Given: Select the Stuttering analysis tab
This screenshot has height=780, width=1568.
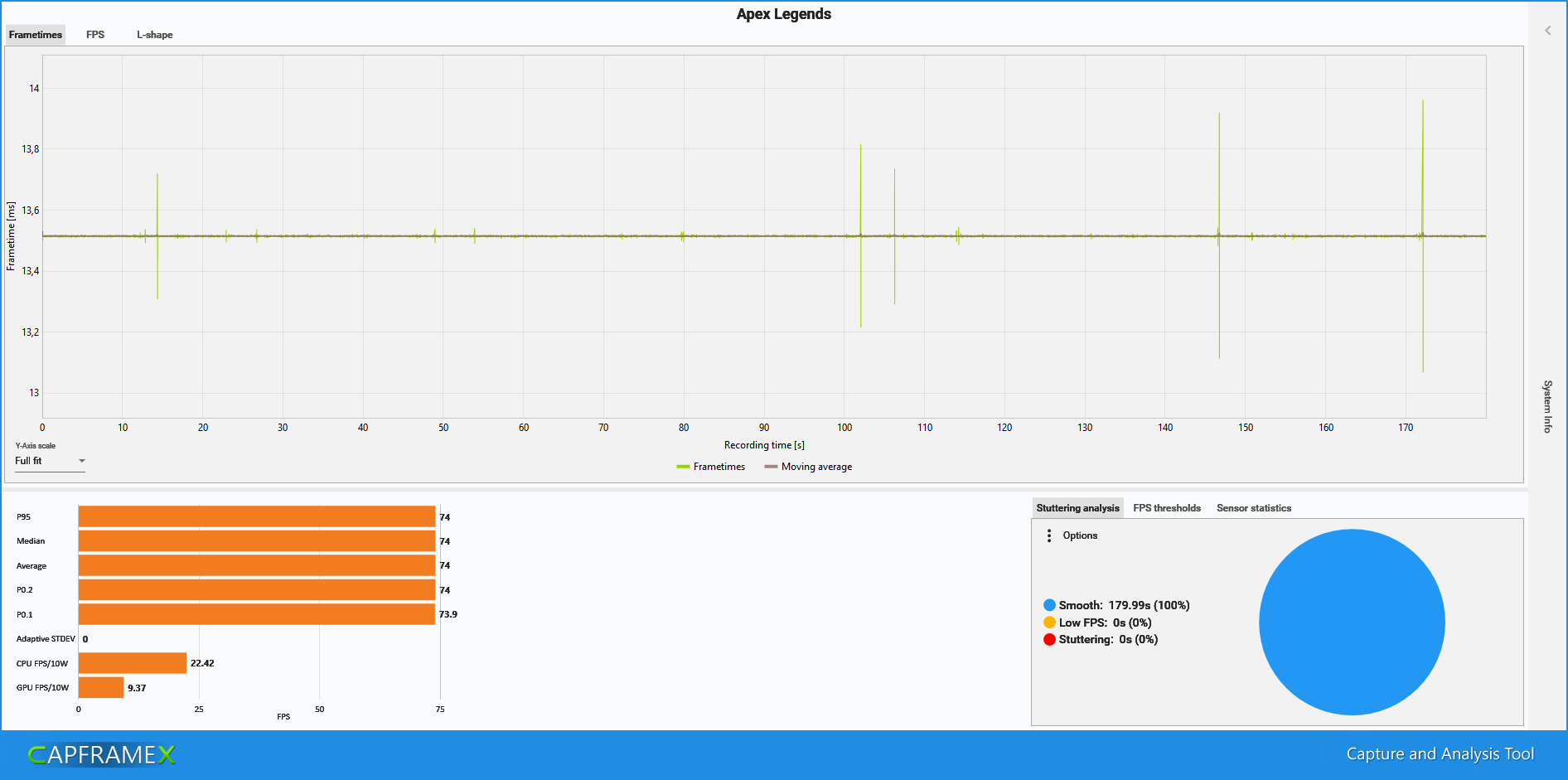Looking at the screenshot, I should (x=1077, y=508).
